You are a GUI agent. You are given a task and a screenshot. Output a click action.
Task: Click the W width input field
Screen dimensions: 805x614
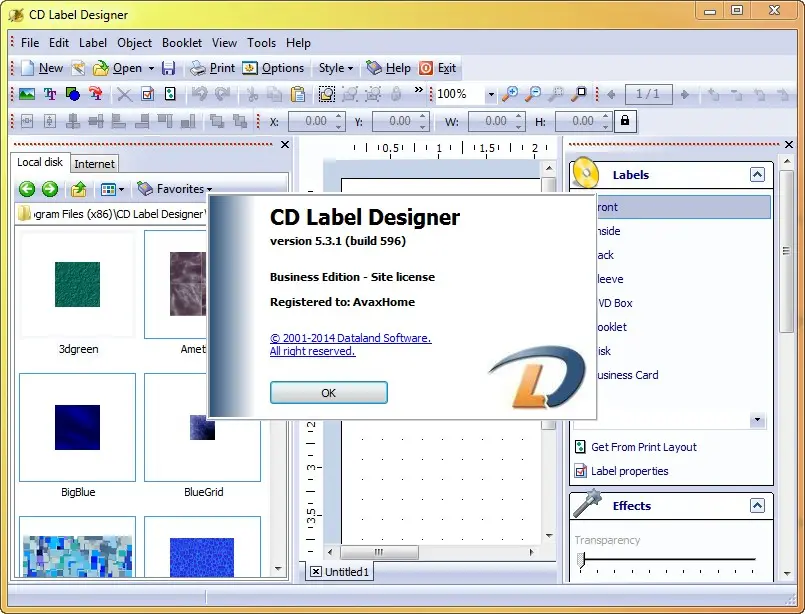[492, 121]
